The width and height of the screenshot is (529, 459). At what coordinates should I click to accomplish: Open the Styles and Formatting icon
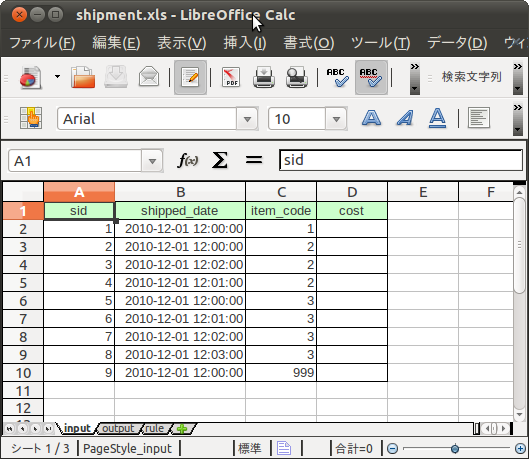click(31, 118)
